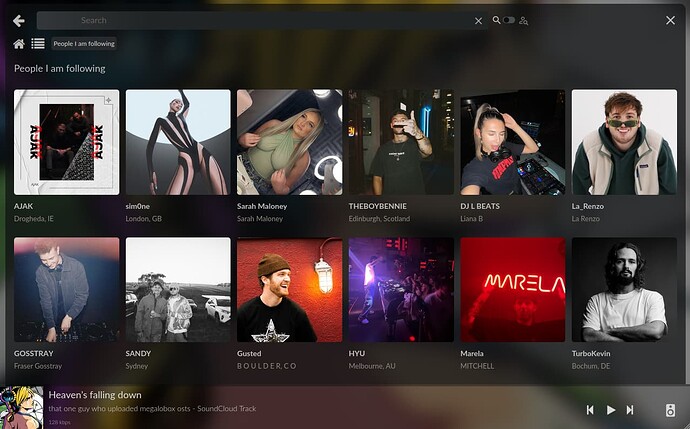The image size is (690, 429).
Task: Open GOSSTRAY profile picture
Action: tap(66, 290)
